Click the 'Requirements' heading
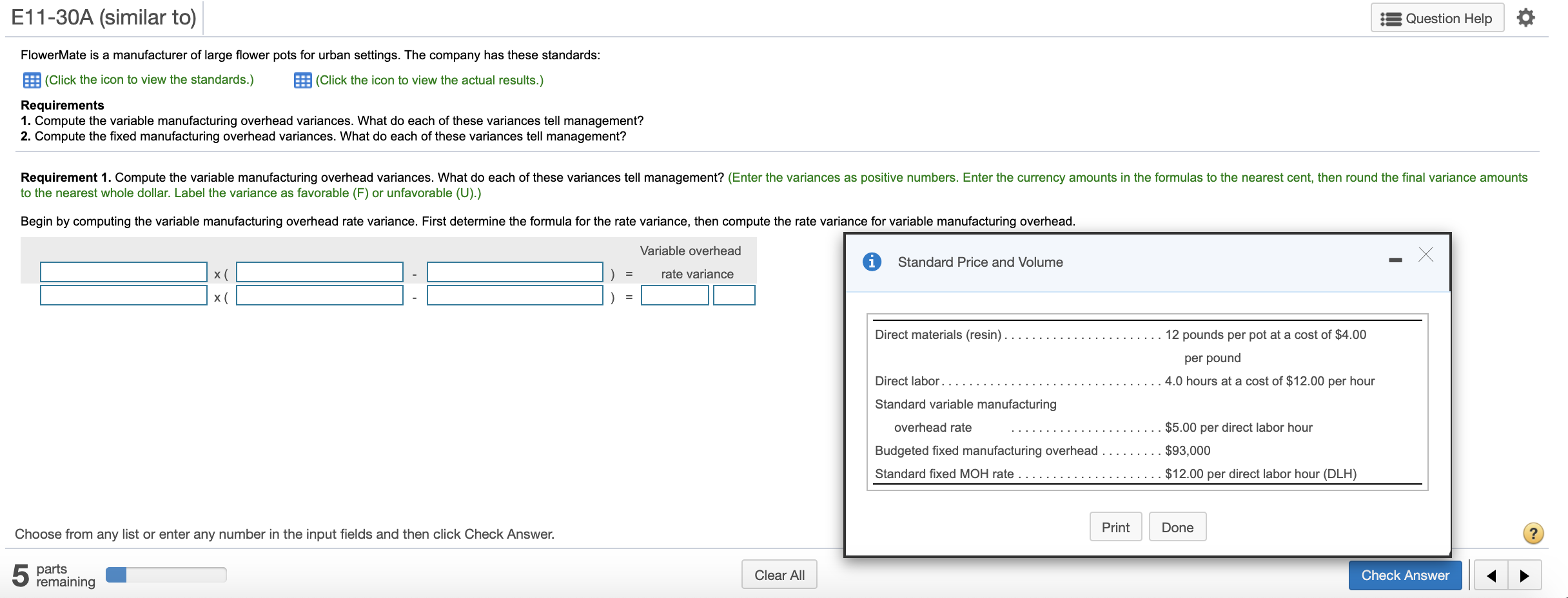Image resolution: width=1568 pixels, height=598 pixels. pyautogui.click(x=63, y=105)
